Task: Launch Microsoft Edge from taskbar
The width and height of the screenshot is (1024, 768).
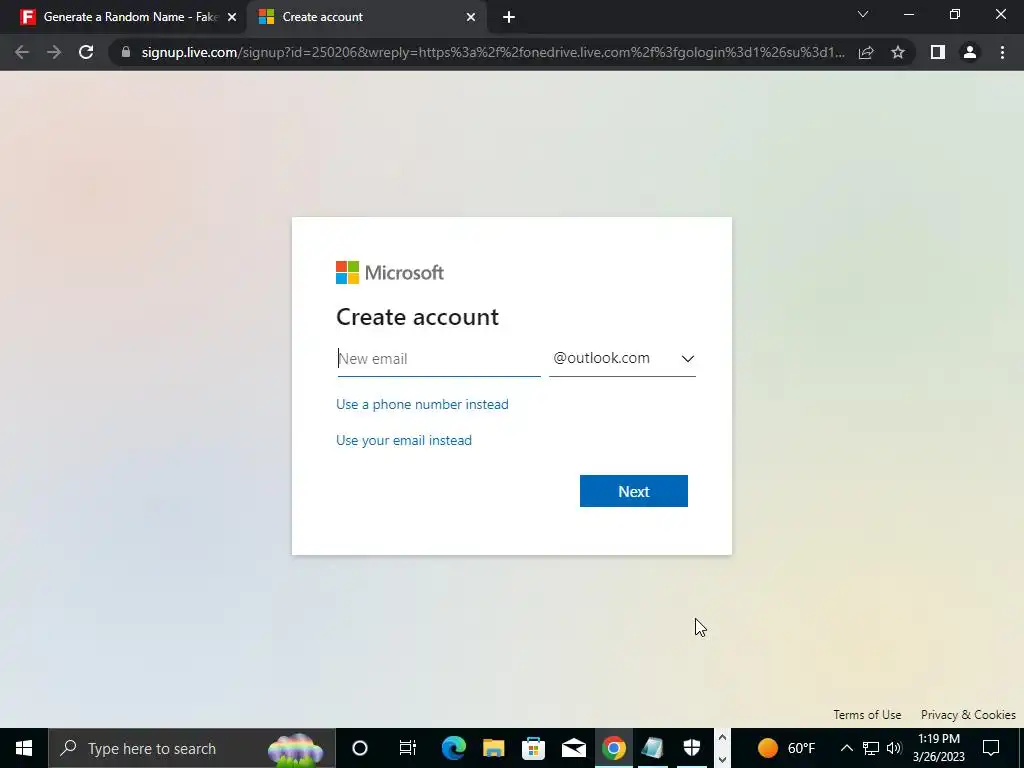Action: [453, 748]
